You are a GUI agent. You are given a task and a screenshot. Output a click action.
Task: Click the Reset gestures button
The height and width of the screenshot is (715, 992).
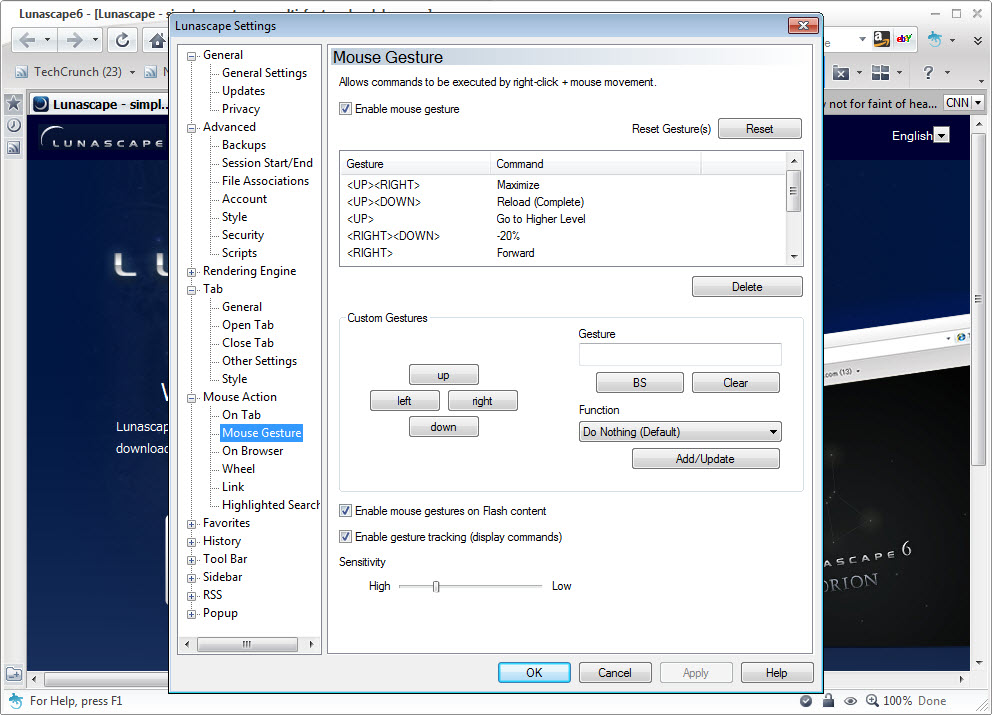pos(759,128)
